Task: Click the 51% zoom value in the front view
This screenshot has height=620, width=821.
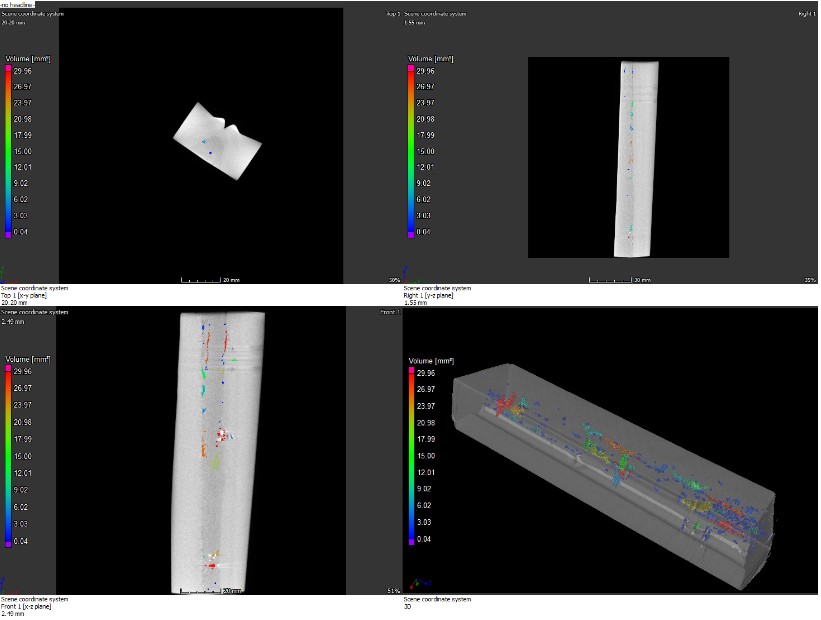Action: tap(394, 591)
